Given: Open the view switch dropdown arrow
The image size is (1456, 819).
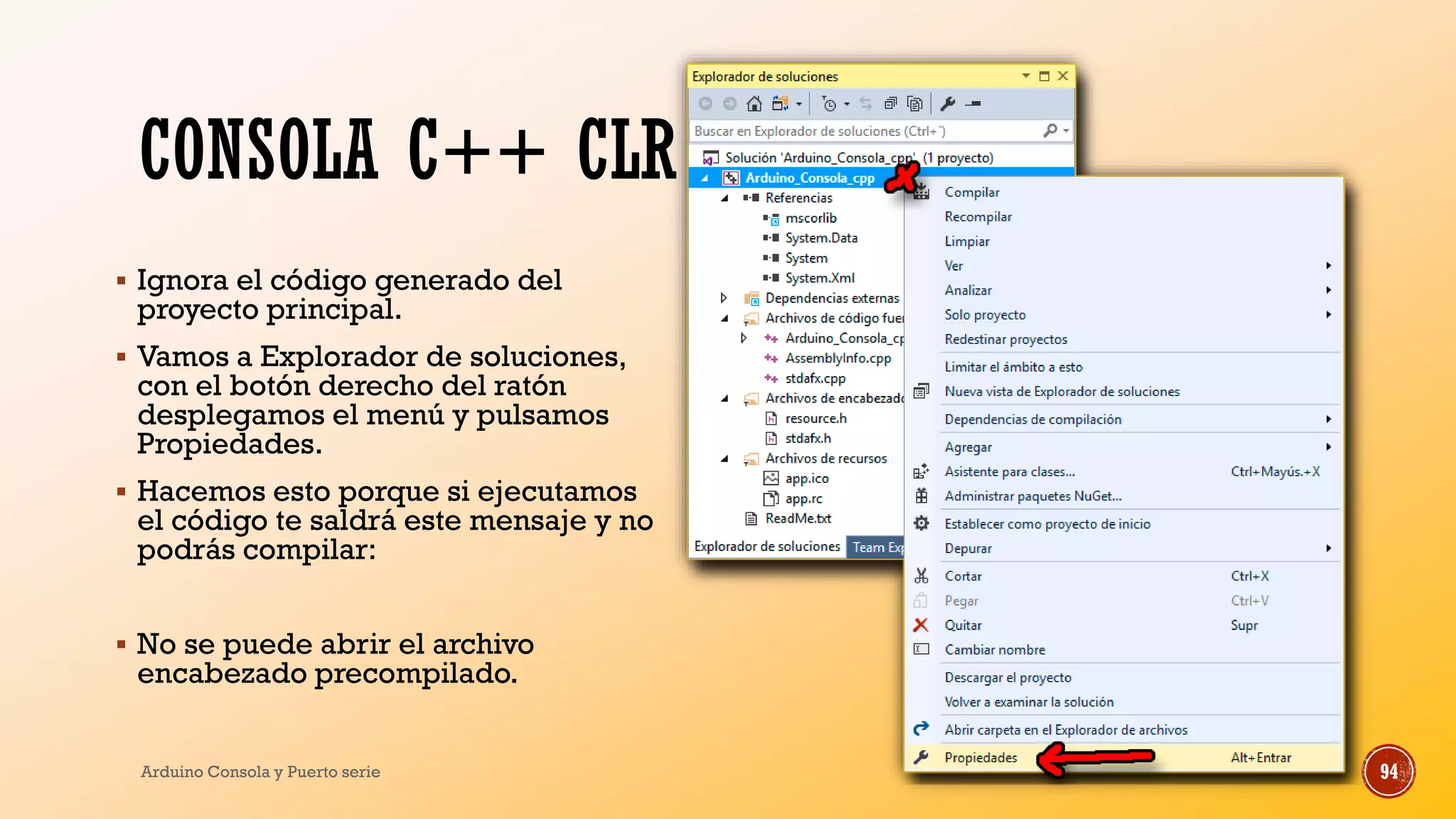Looking at the screenshot, I should click(799, 105).
